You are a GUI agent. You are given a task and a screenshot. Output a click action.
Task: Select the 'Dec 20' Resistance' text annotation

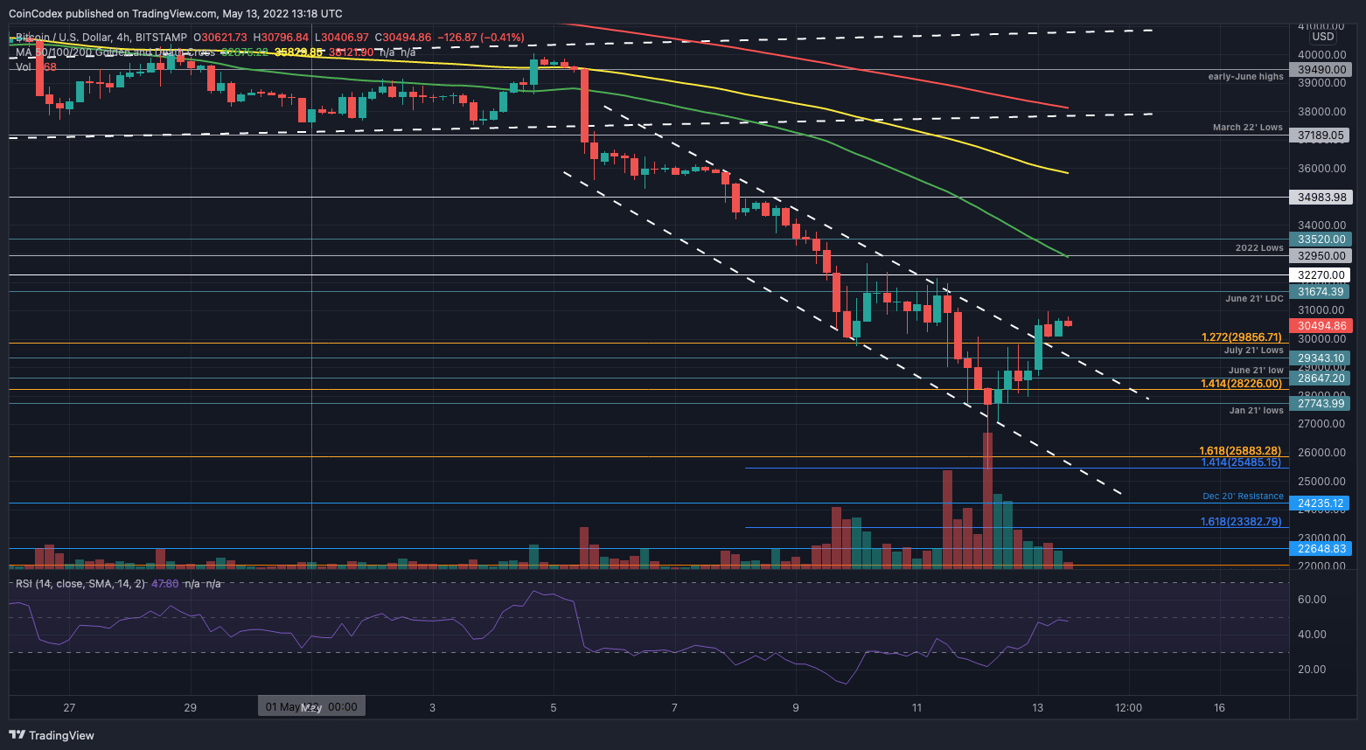click(1242, 496)
